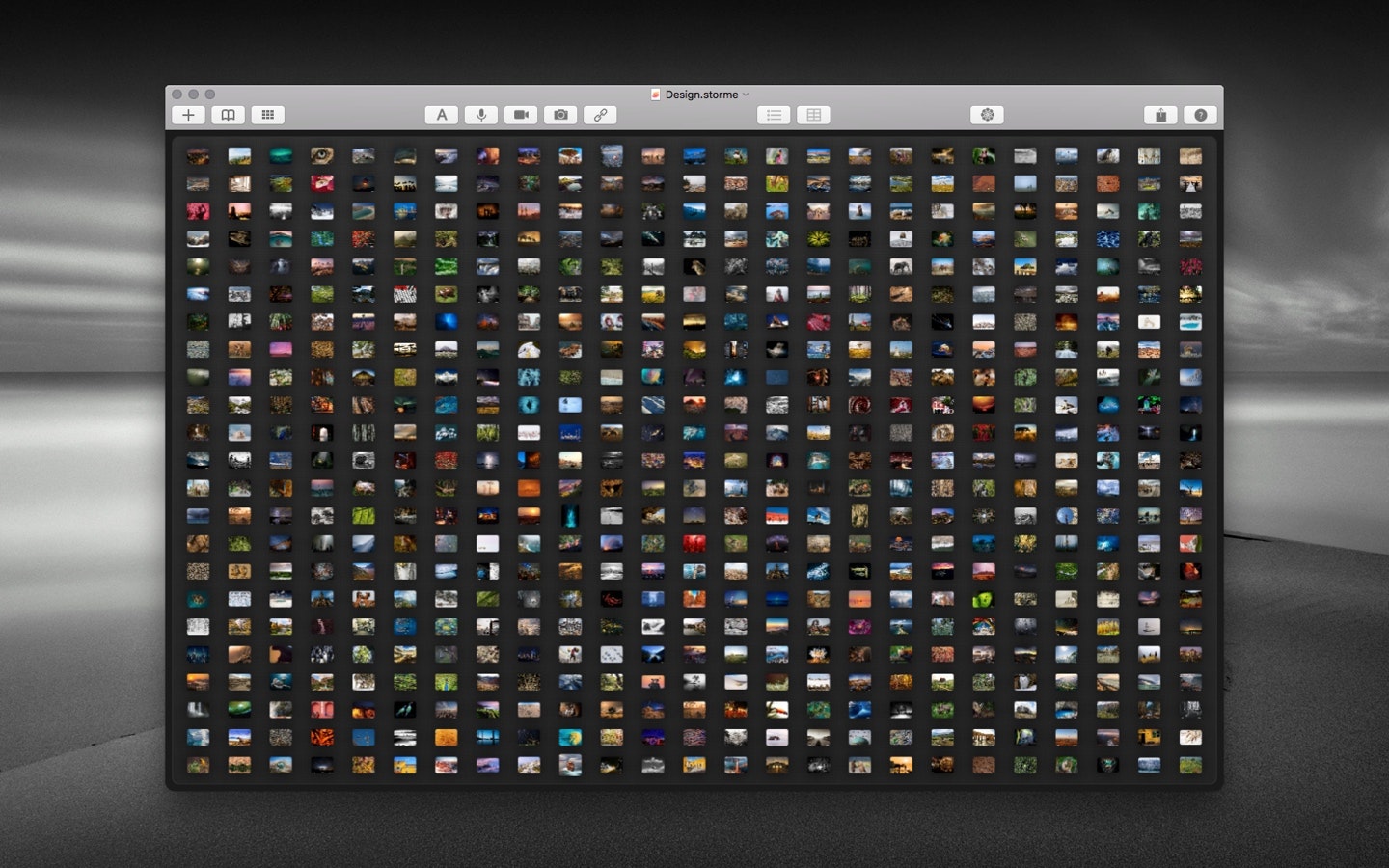Switch to the bulleted list view
Image resolution: width=1389 pixels, height=868 pixels.
click(x=774, y=115)
